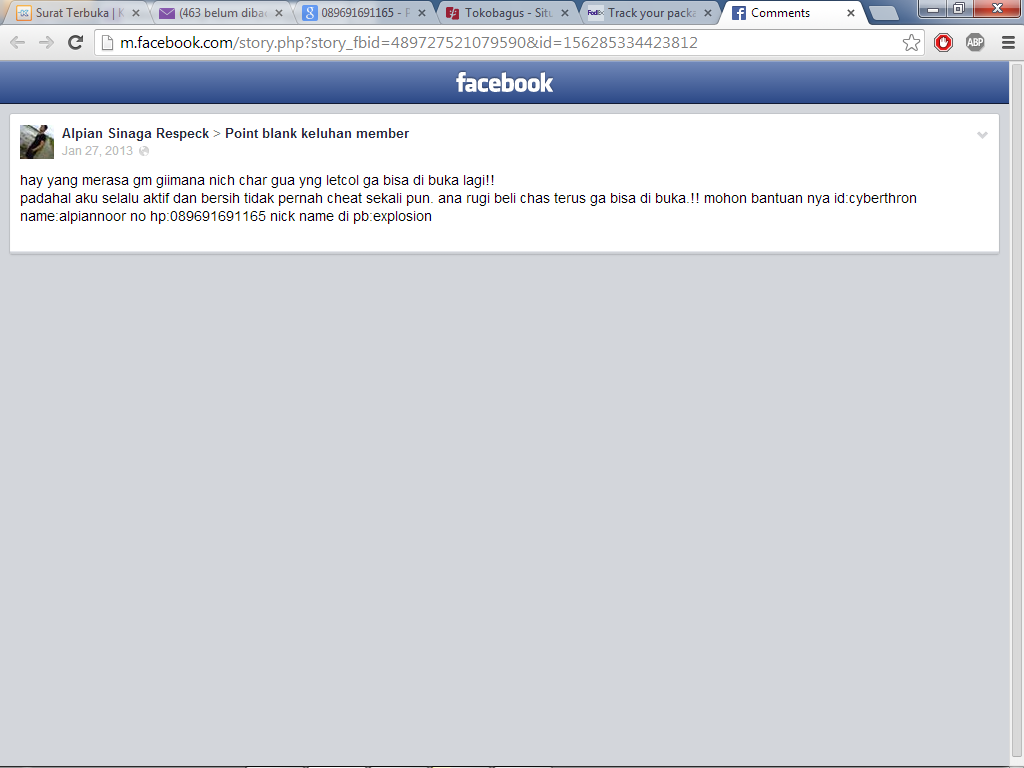Image resolution: width=1024 pixels, height=768 pixels.
Task: Click the globe public-privacy icon
Action: (x=144, y=152)
